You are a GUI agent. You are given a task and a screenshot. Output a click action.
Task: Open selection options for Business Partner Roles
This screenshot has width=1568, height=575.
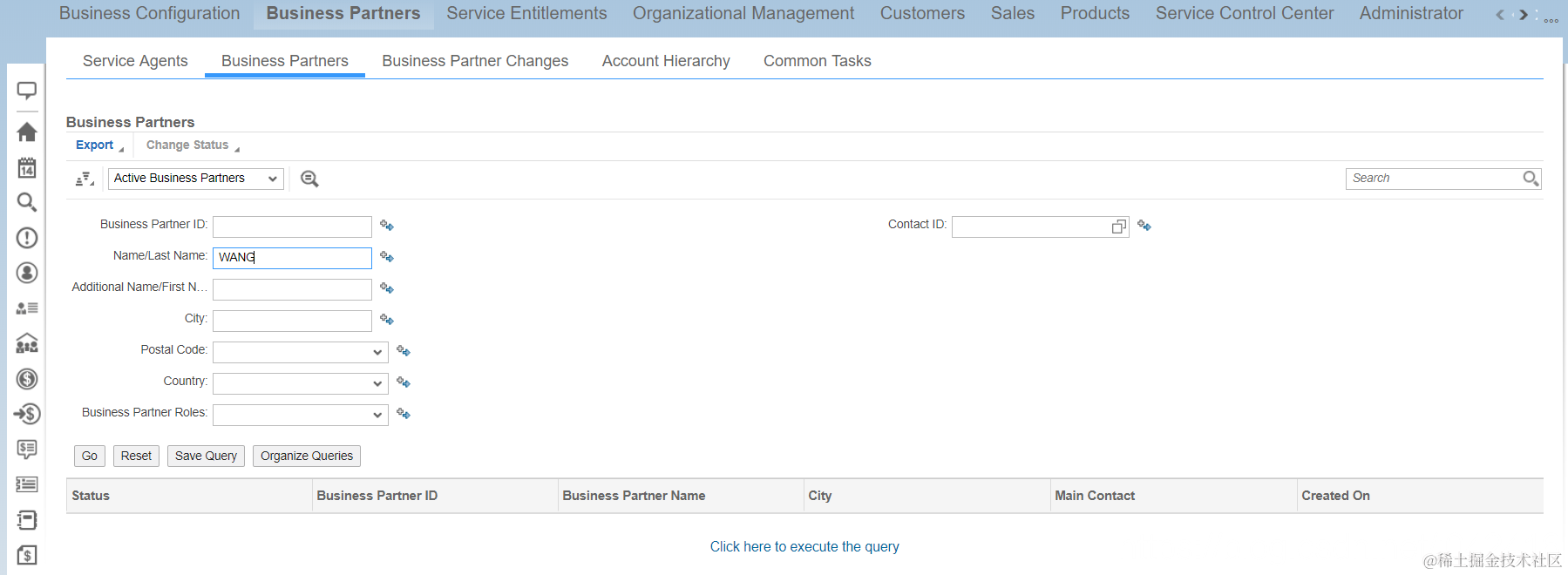404,414
